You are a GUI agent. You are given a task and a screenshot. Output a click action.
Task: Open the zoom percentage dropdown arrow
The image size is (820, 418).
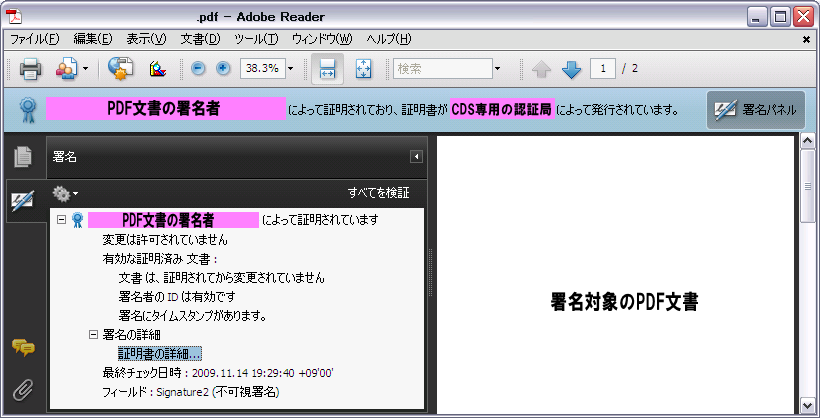coord(291,69)
